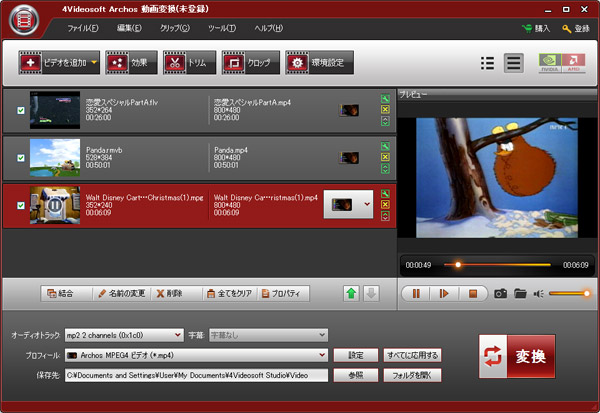Click the 購入 (Purchase) cart link
Screen dimensions: 600x413
point(536,29)
